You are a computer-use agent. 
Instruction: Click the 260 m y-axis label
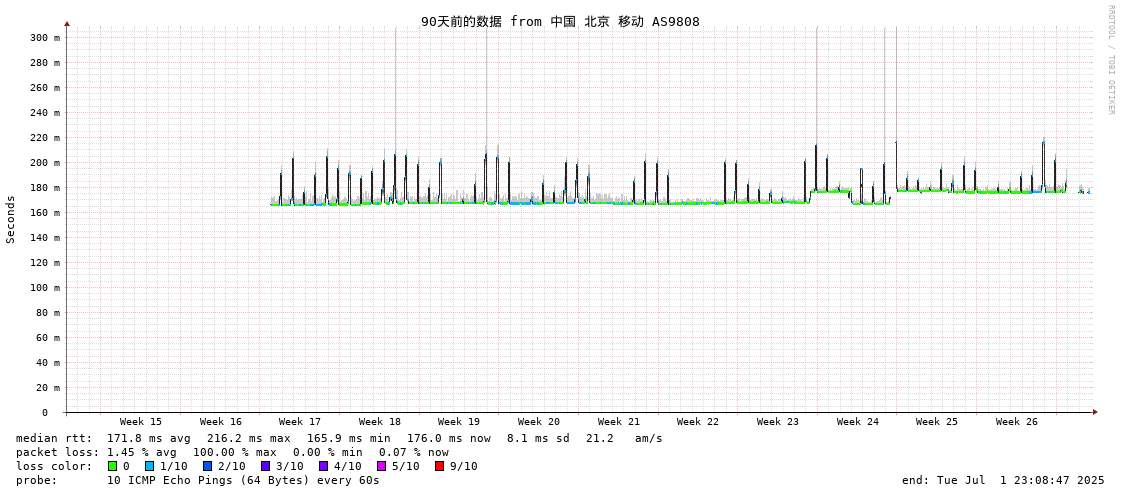click(x=45, y=87)
